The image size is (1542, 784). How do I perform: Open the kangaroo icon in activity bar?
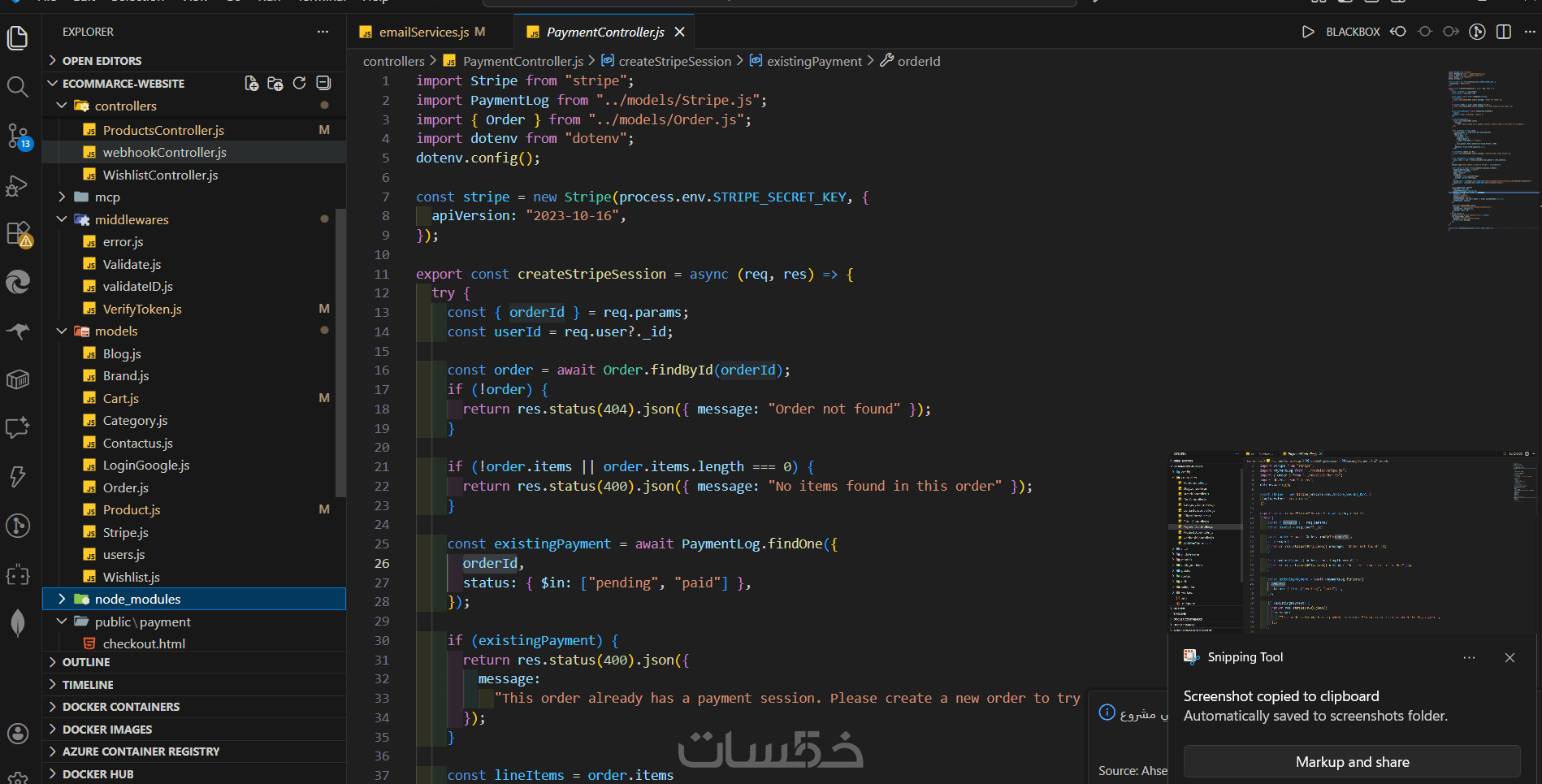click(18, 331)
